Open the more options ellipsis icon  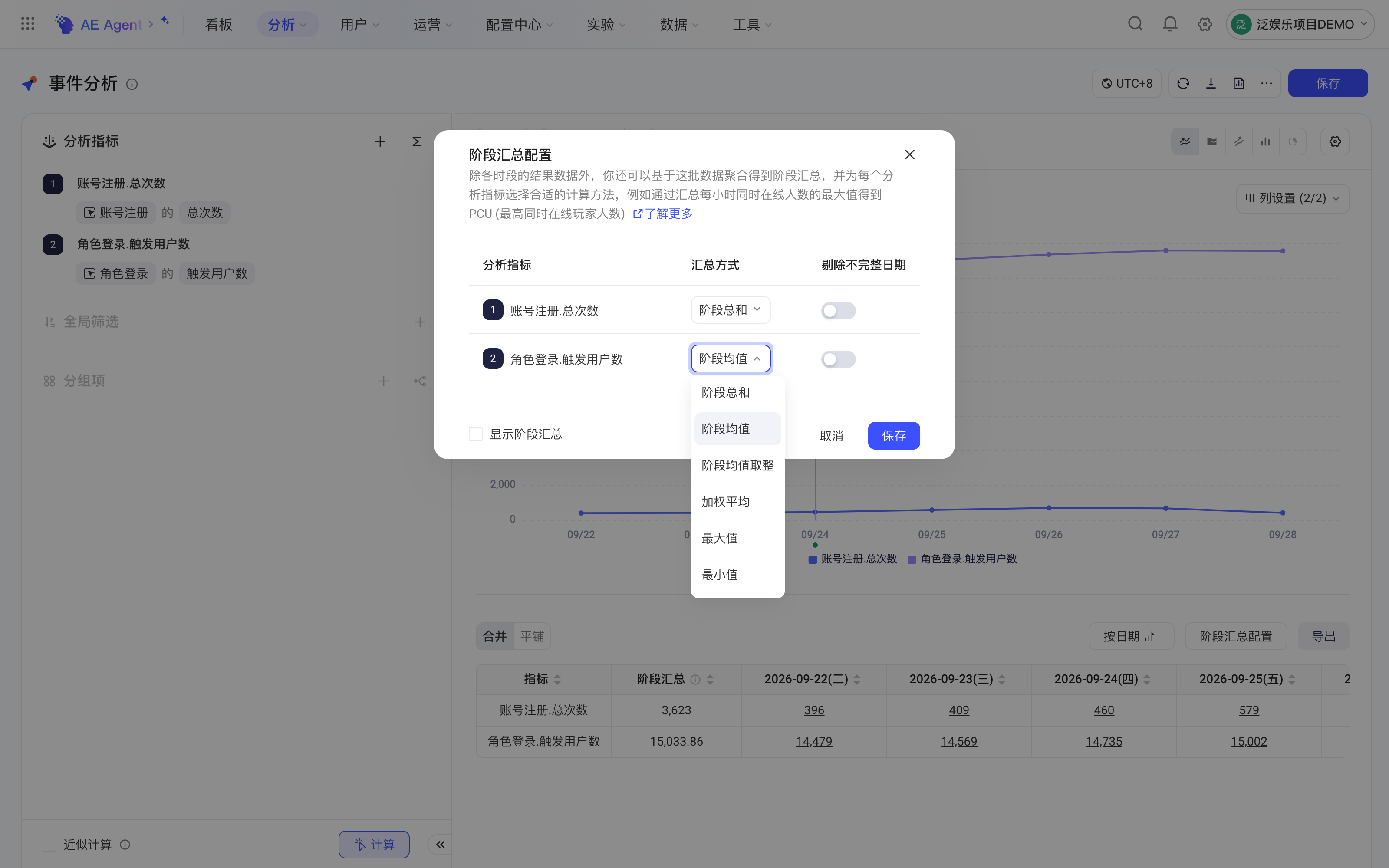[1266, 84]
